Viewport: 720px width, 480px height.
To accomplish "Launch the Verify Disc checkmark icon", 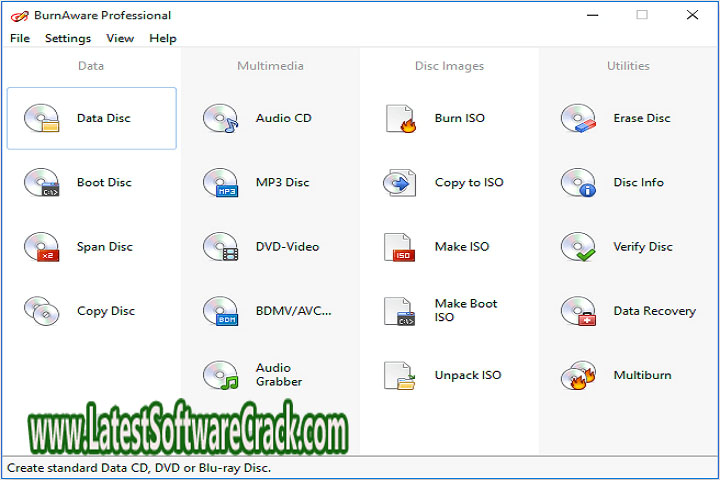I will coord(578,247).
